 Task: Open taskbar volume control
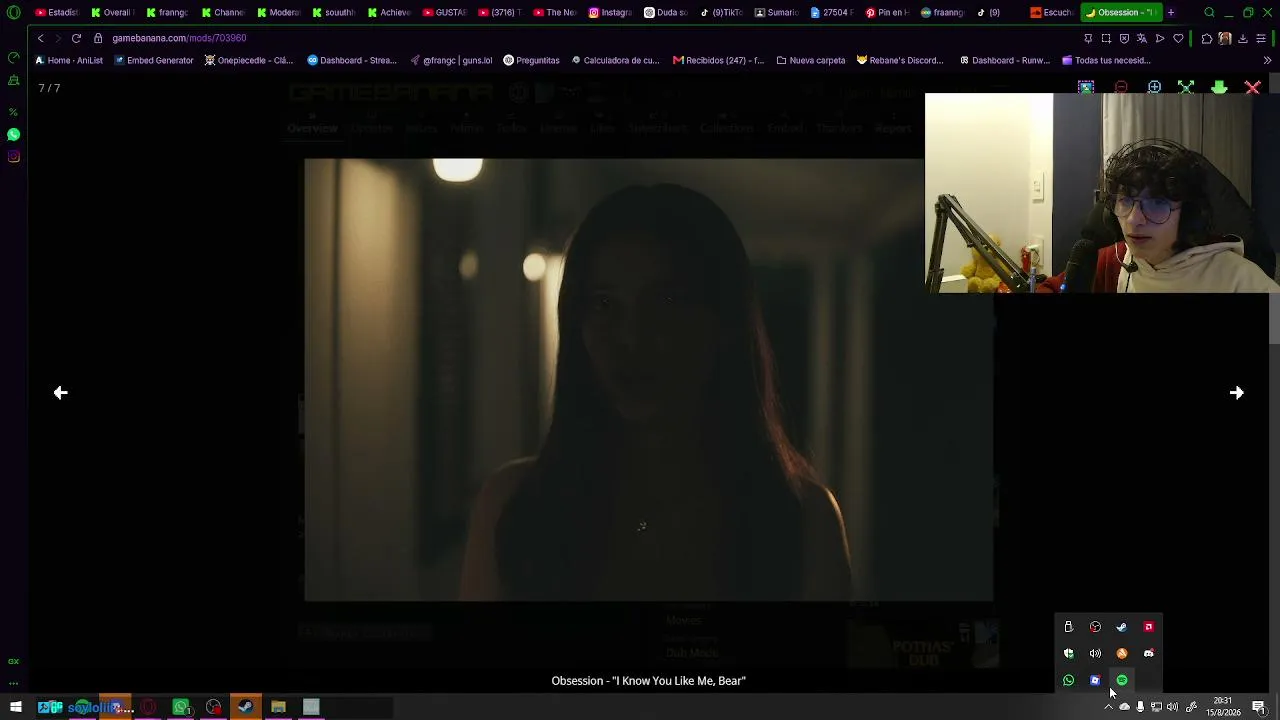[1172, 707]
